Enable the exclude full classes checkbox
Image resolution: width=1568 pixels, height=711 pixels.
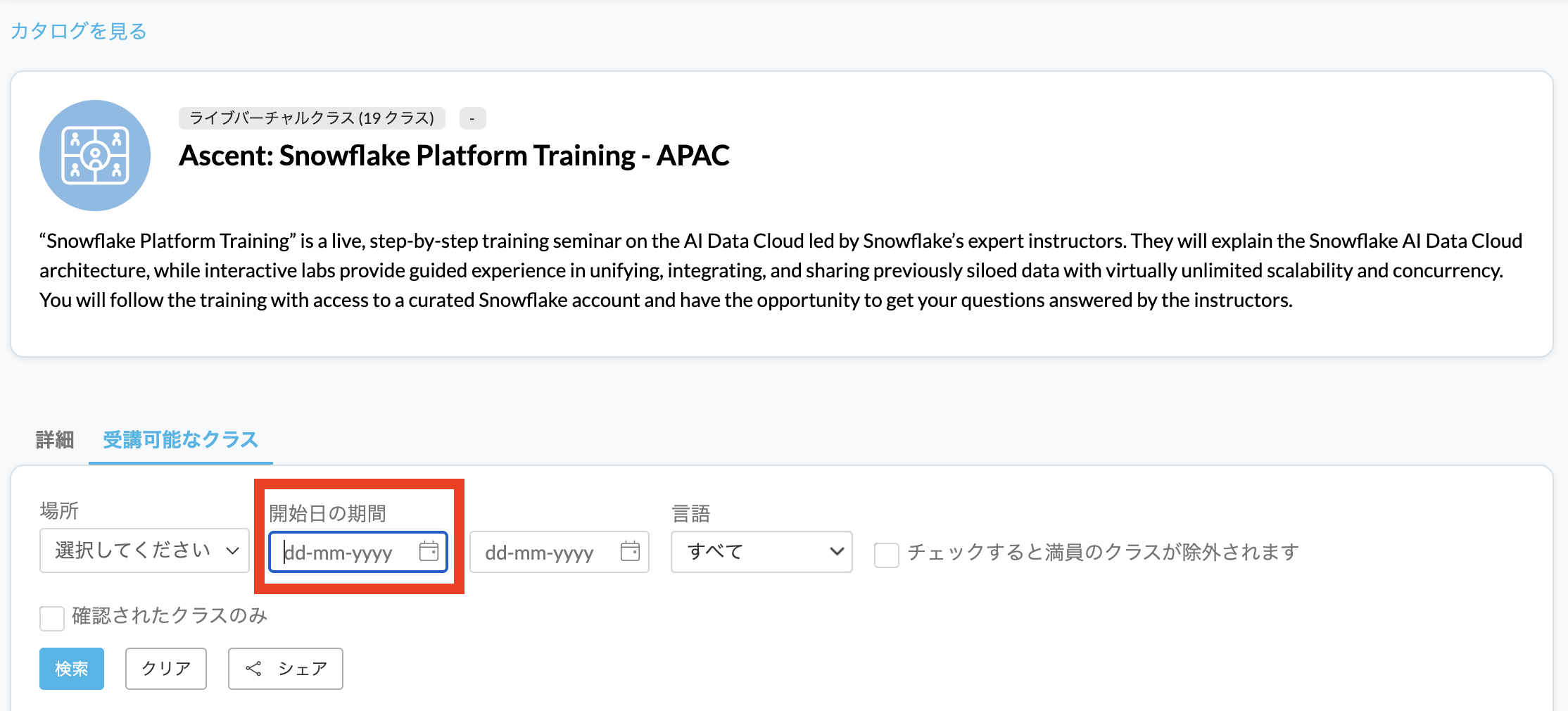click(886, 554)
